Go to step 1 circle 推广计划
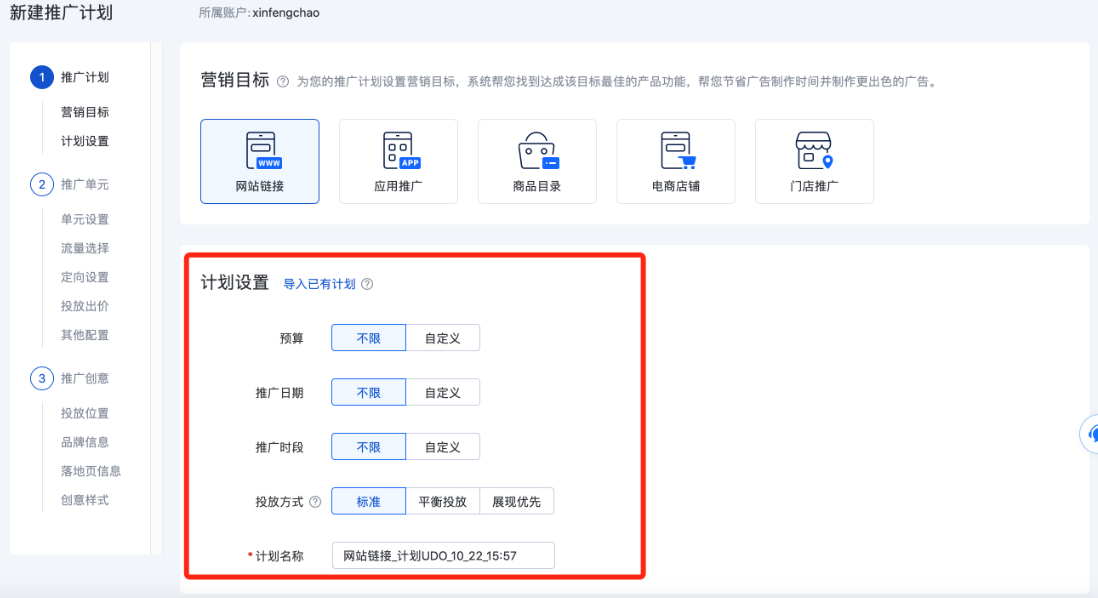1098x598 pixels. coord(42,77)
